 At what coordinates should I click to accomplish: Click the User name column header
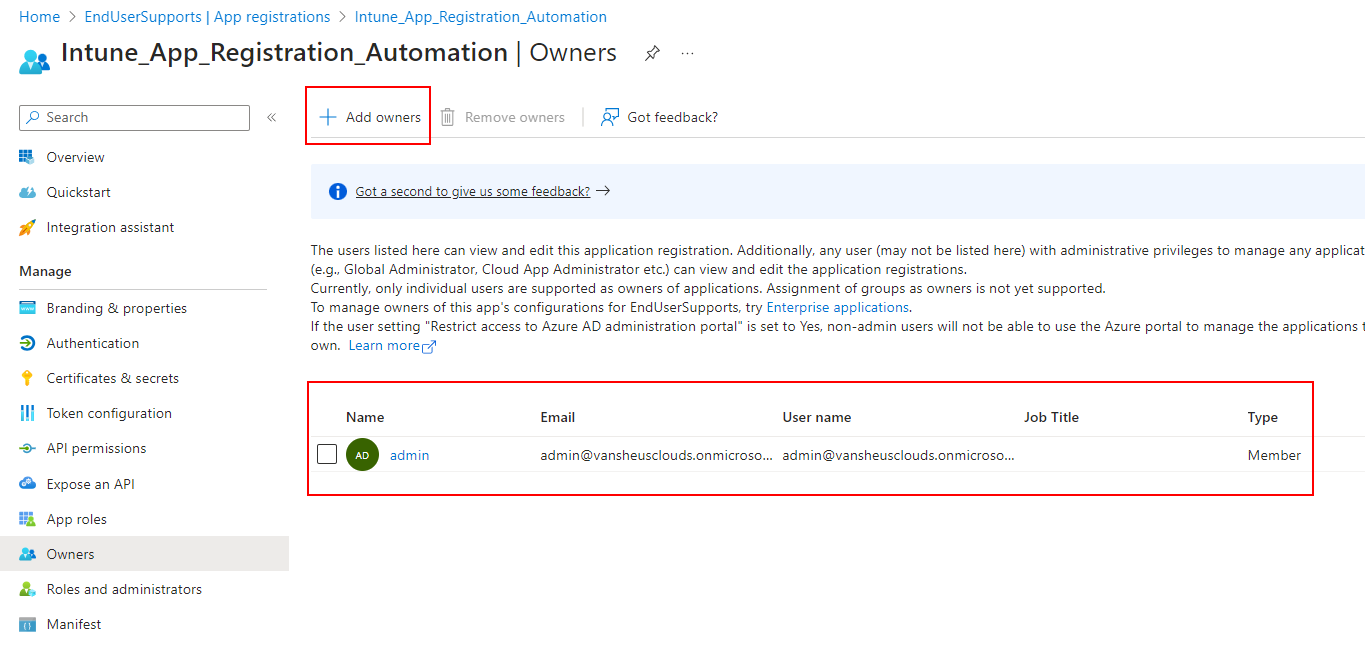click(x=817, y=417)
